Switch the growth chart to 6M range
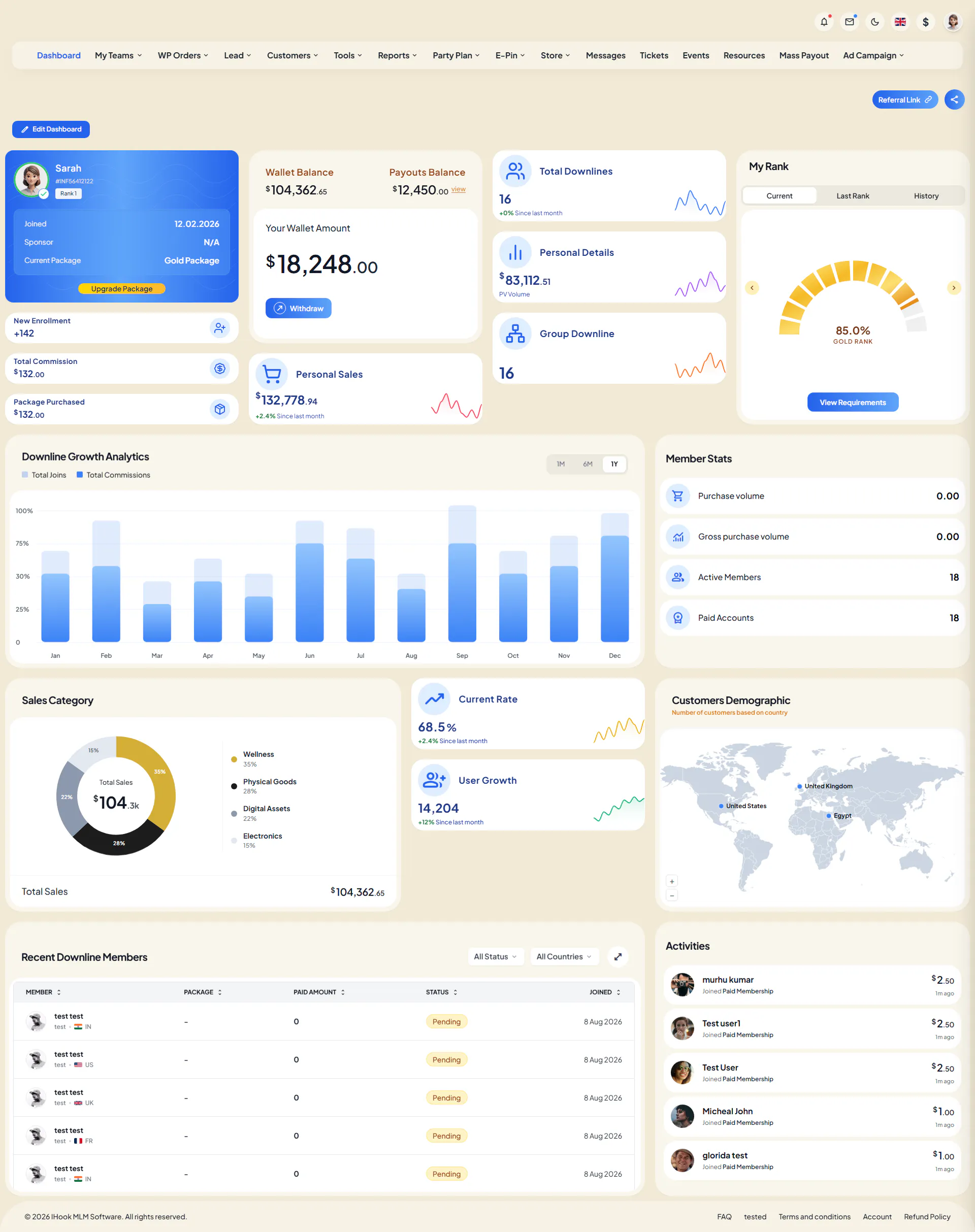This screenshot has height=1232, width=975. click(x=588, y=464)
